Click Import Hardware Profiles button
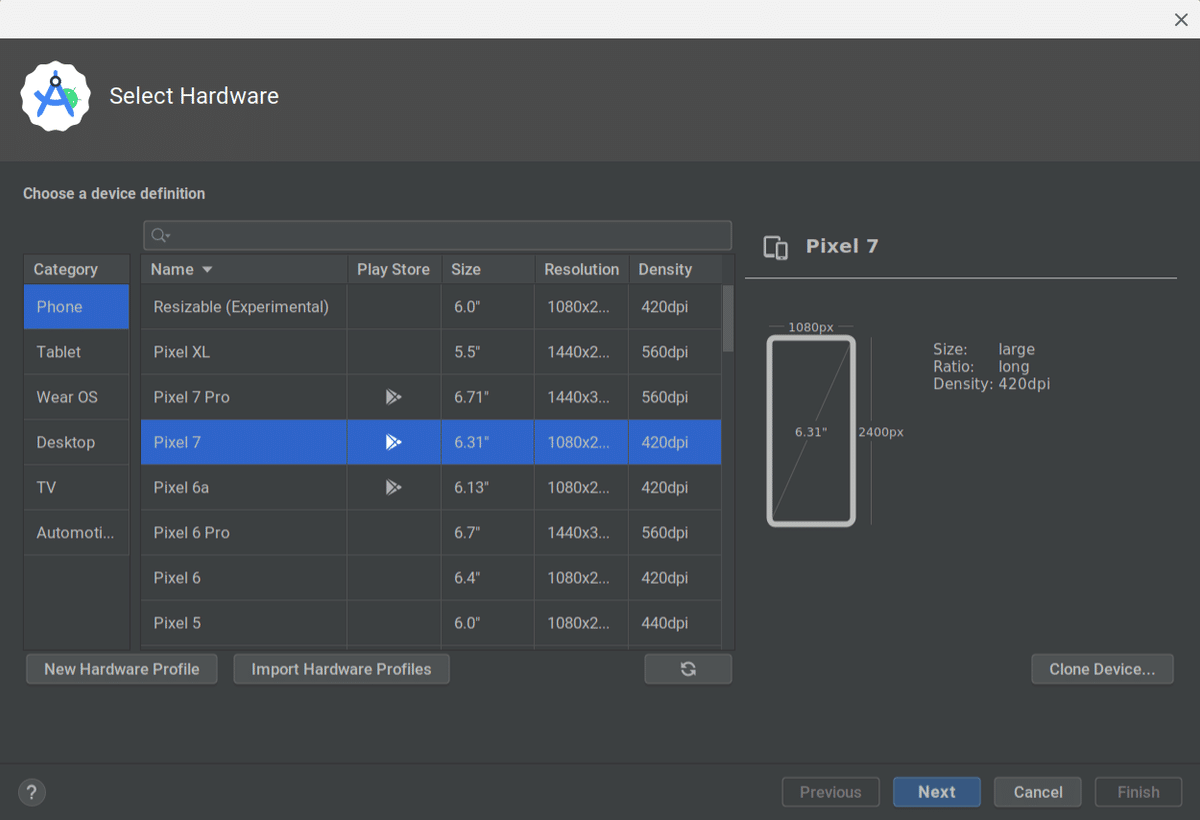1200x820 pixels. pos(341,669)
